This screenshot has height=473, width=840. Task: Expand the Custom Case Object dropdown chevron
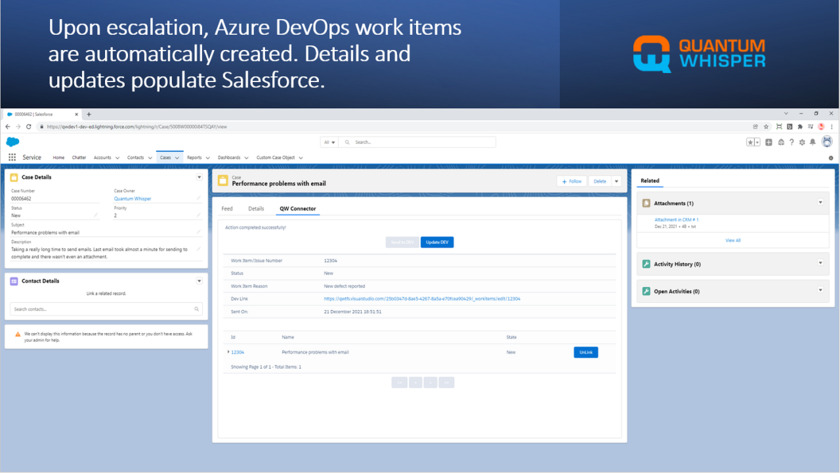click(x=301, y=158)
